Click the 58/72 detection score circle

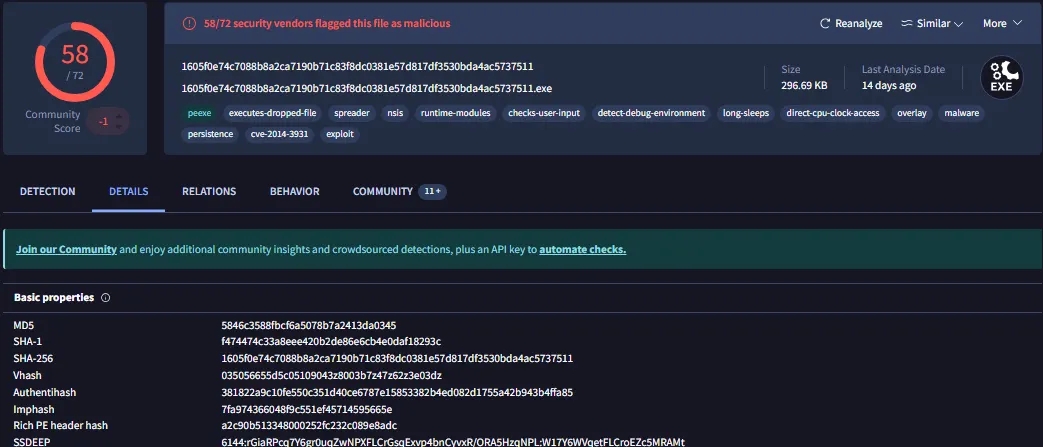(75, 60)
